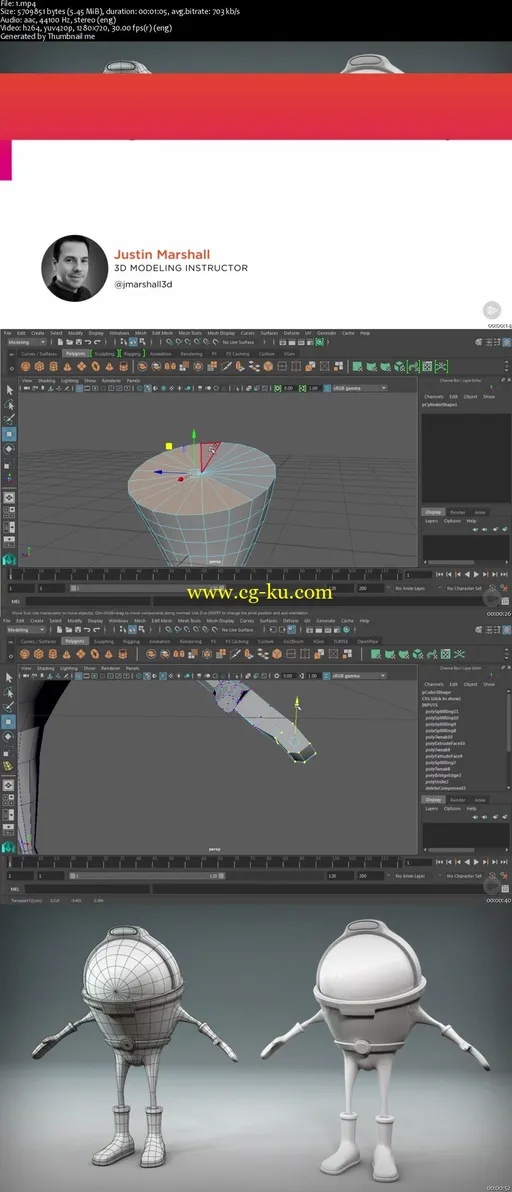Toggle Auto Keyframe in the robot arm scene
This screenshot has width=512, height=1192.
(x=494, y=876)
